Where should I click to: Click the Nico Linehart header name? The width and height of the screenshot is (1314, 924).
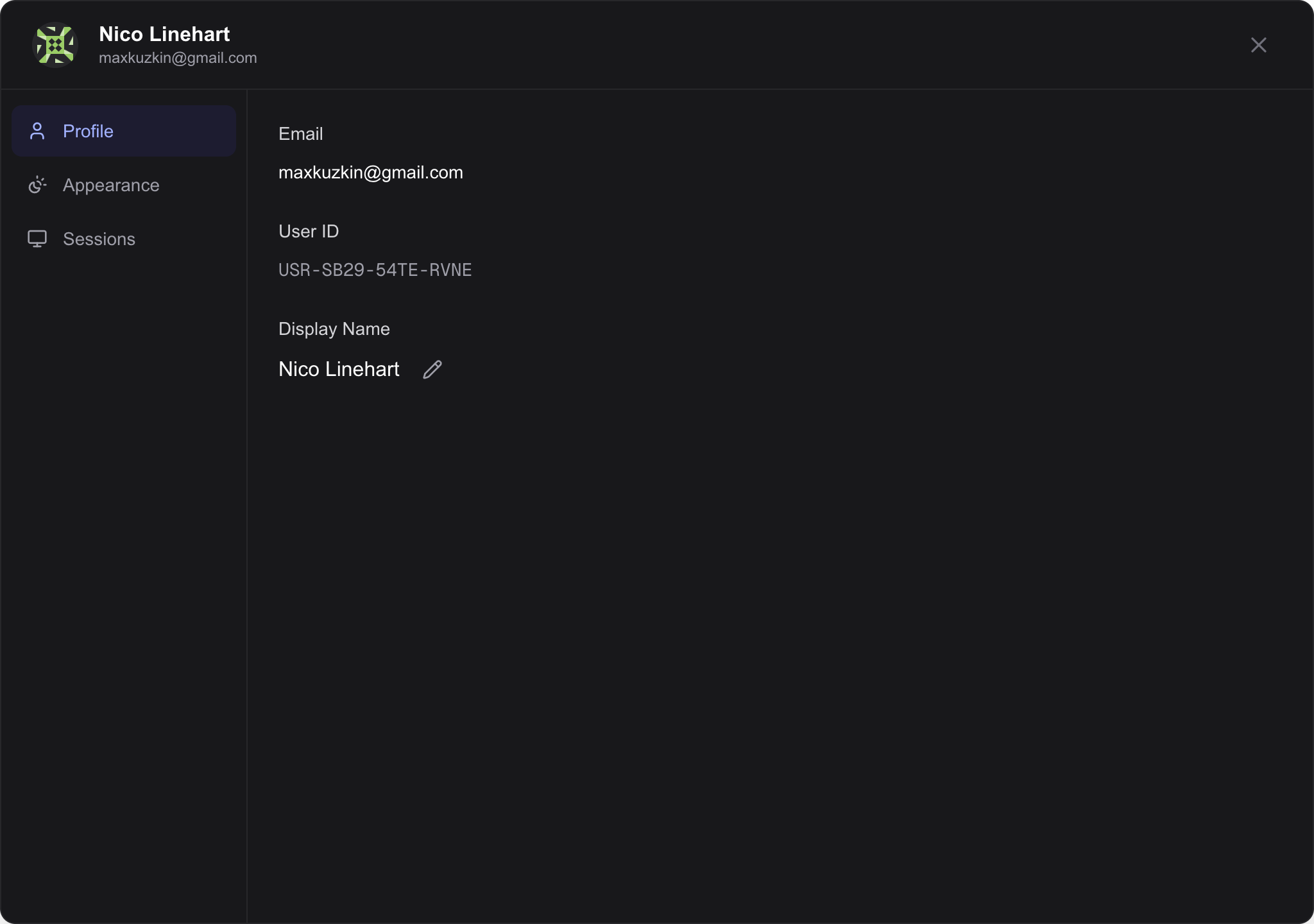164,34
